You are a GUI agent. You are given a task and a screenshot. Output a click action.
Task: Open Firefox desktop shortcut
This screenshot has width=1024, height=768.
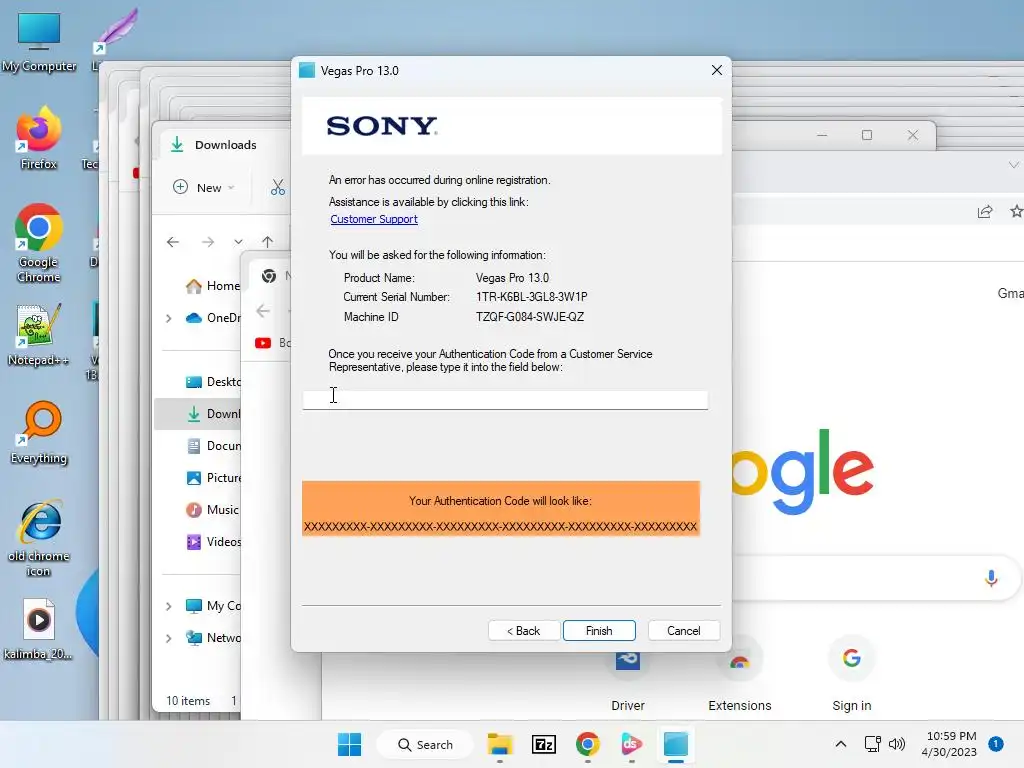[x=39, y=138]
